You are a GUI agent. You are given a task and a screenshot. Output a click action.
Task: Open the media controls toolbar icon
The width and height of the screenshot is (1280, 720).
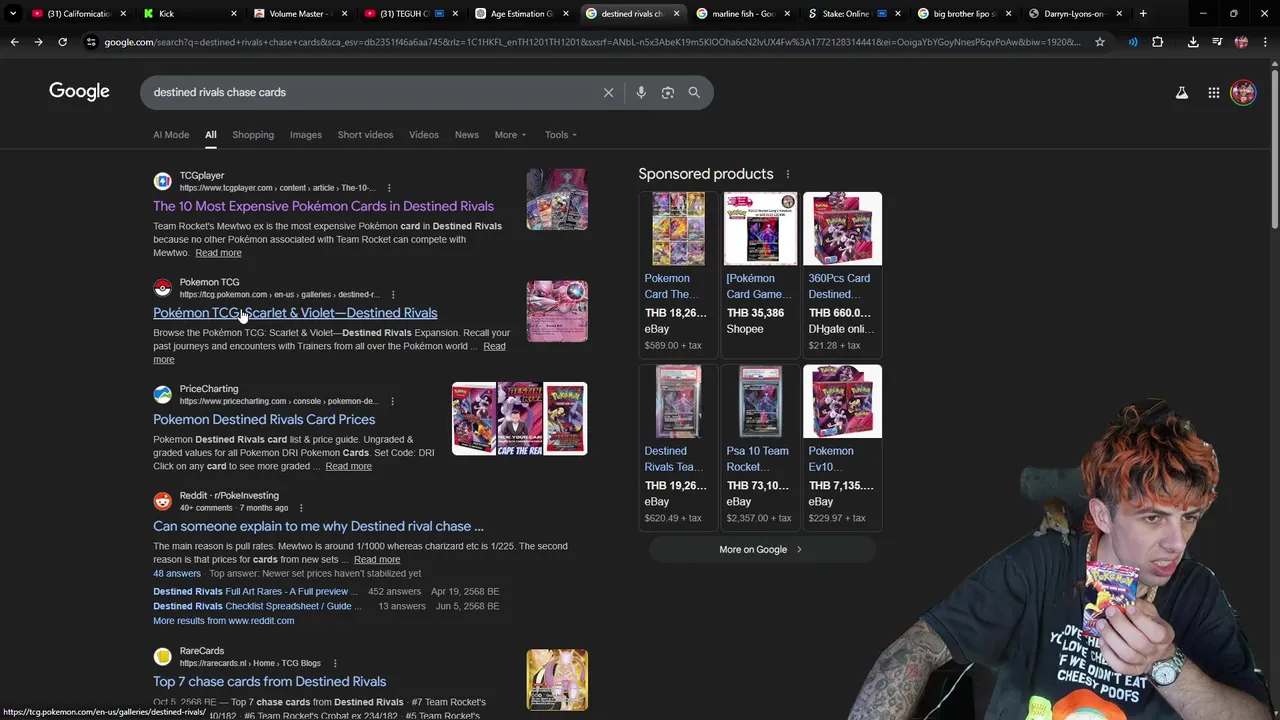click(x=1217, y=42)
